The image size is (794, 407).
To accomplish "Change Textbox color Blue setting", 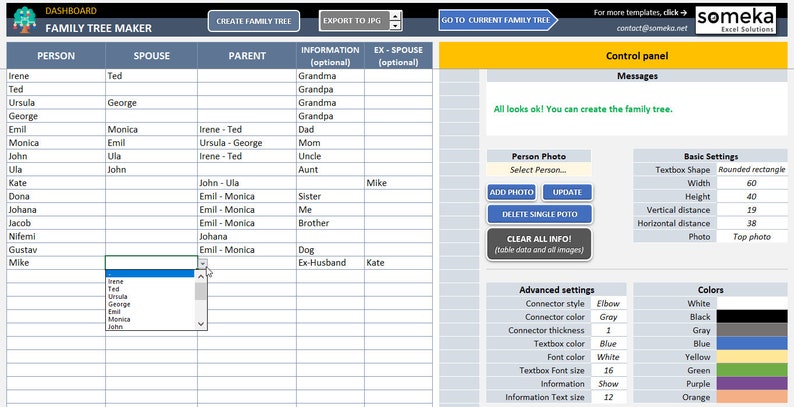I will 608,344.
